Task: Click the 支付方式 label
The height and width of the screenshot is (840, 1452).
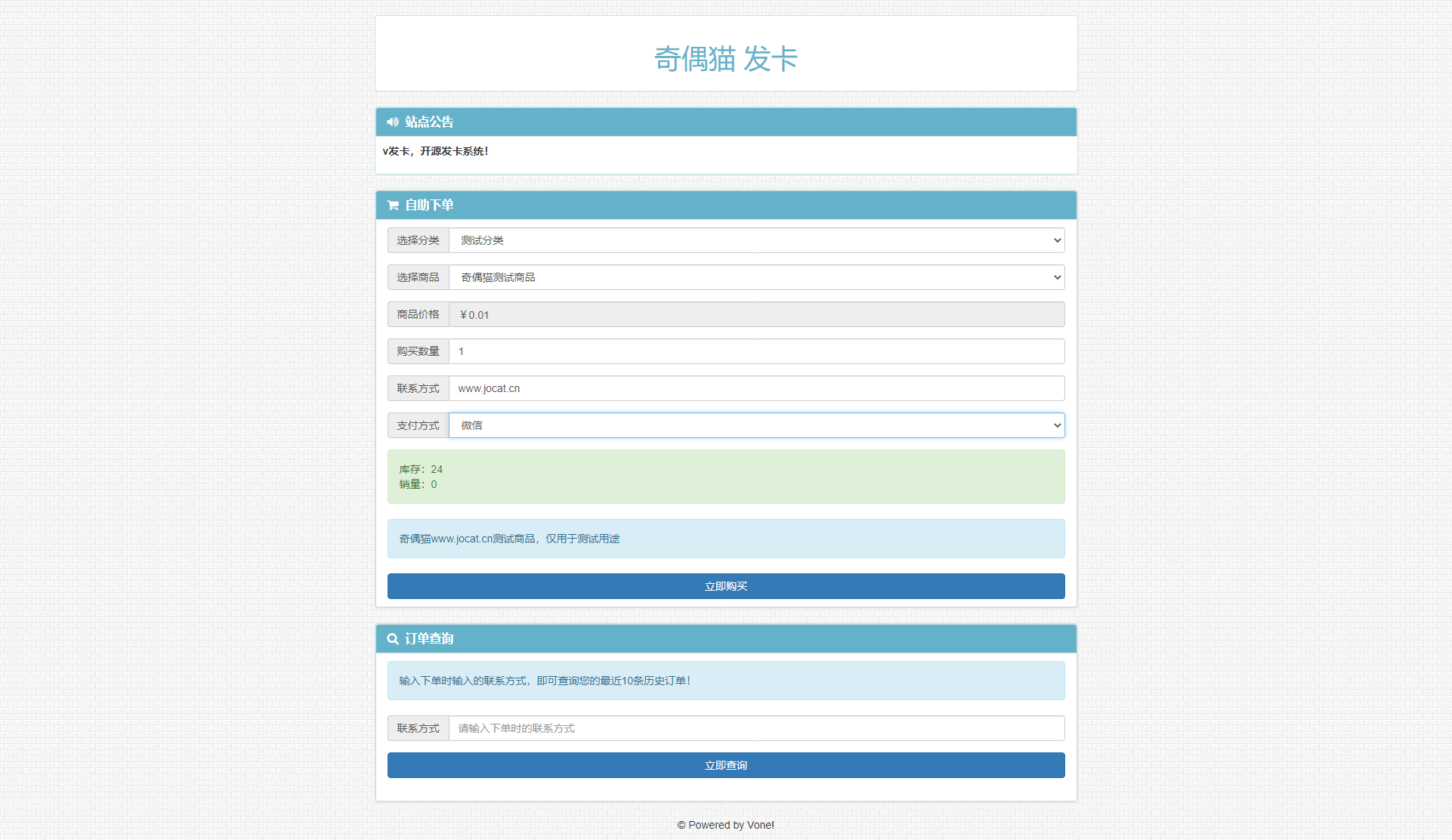Action: point(419,425)
